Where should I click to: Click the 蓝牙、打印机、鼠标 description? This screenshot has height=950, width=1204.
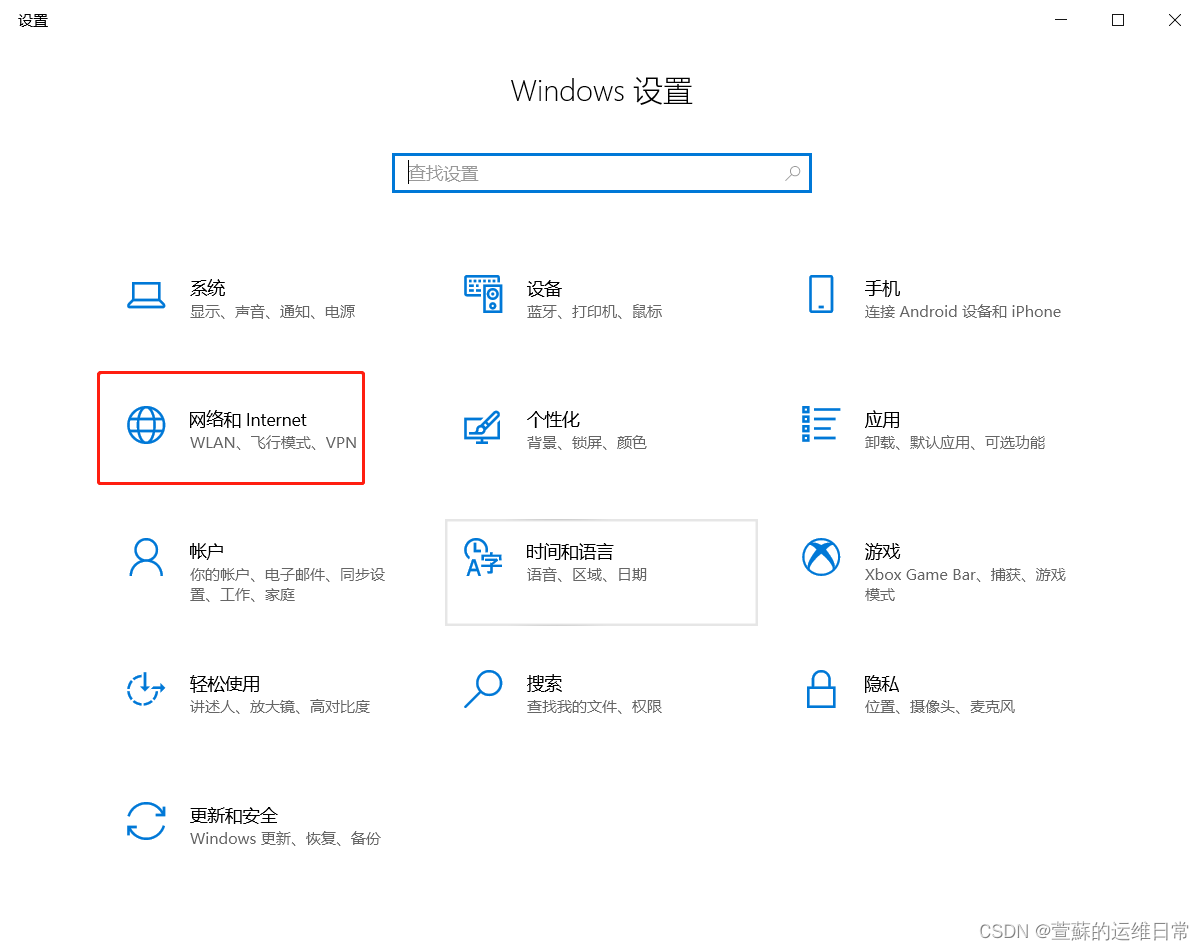pos(595,312)
